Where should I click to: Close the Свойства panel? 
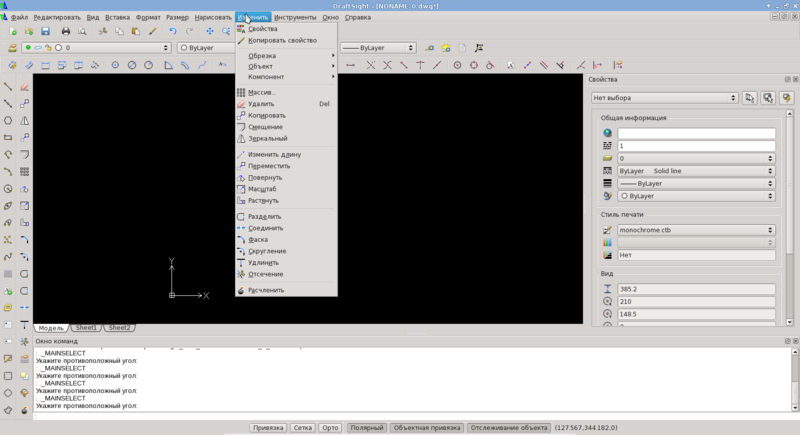(x=795, y=80)
